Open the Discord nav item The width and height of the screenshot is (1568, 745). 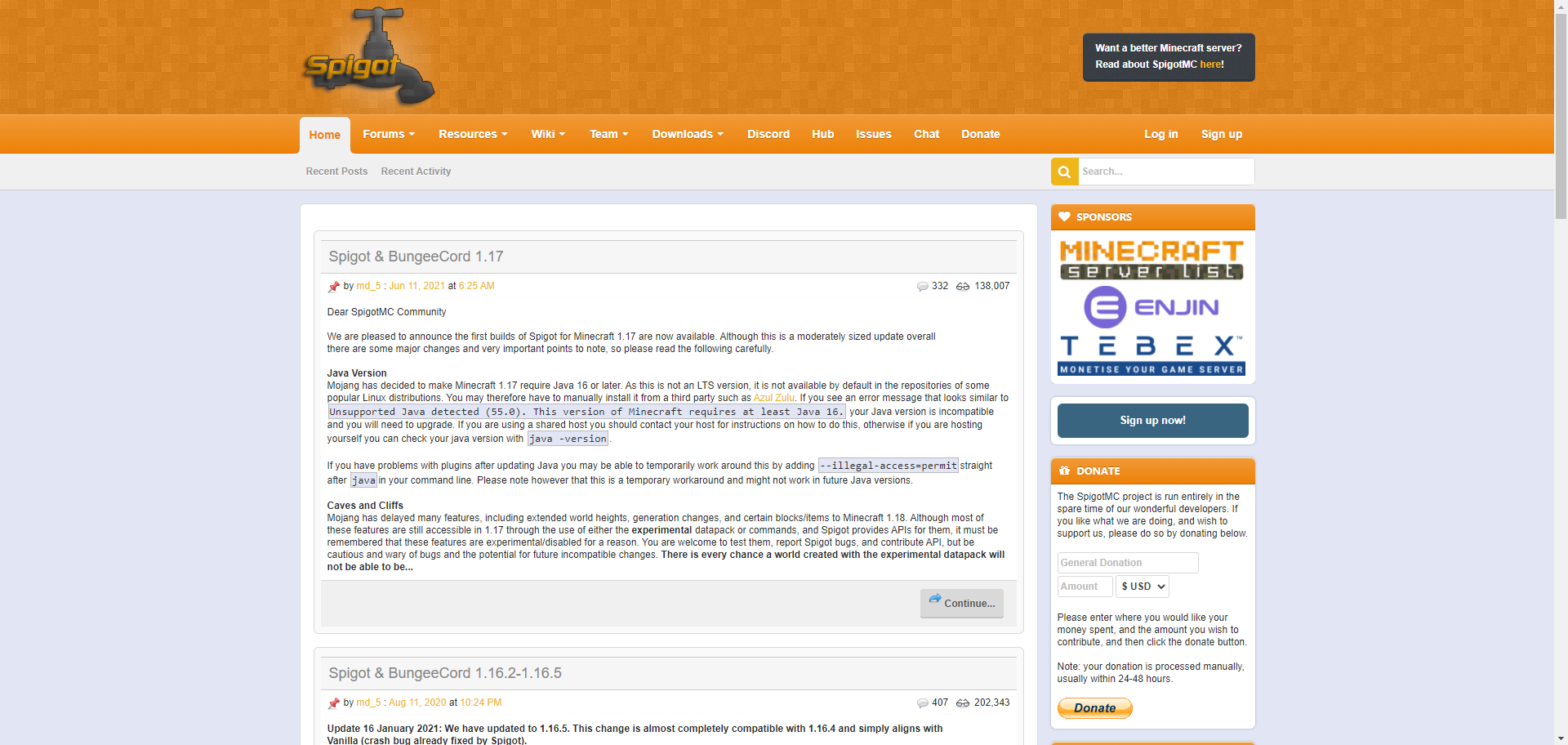[x=768, y=135]
